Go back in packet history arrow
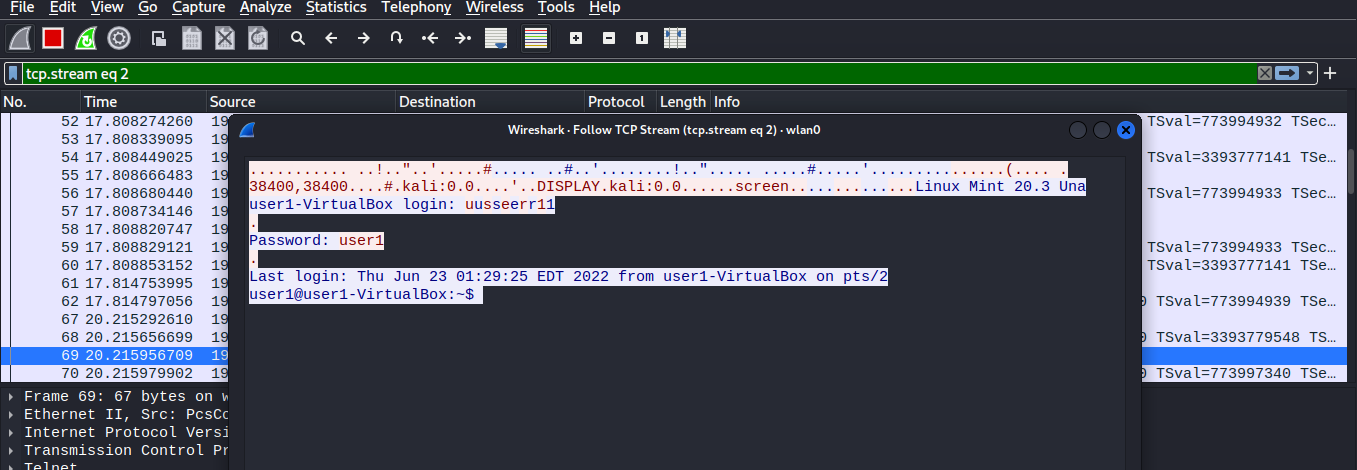The height and width of the screenshot is (470, 1357). click(331, 38)
